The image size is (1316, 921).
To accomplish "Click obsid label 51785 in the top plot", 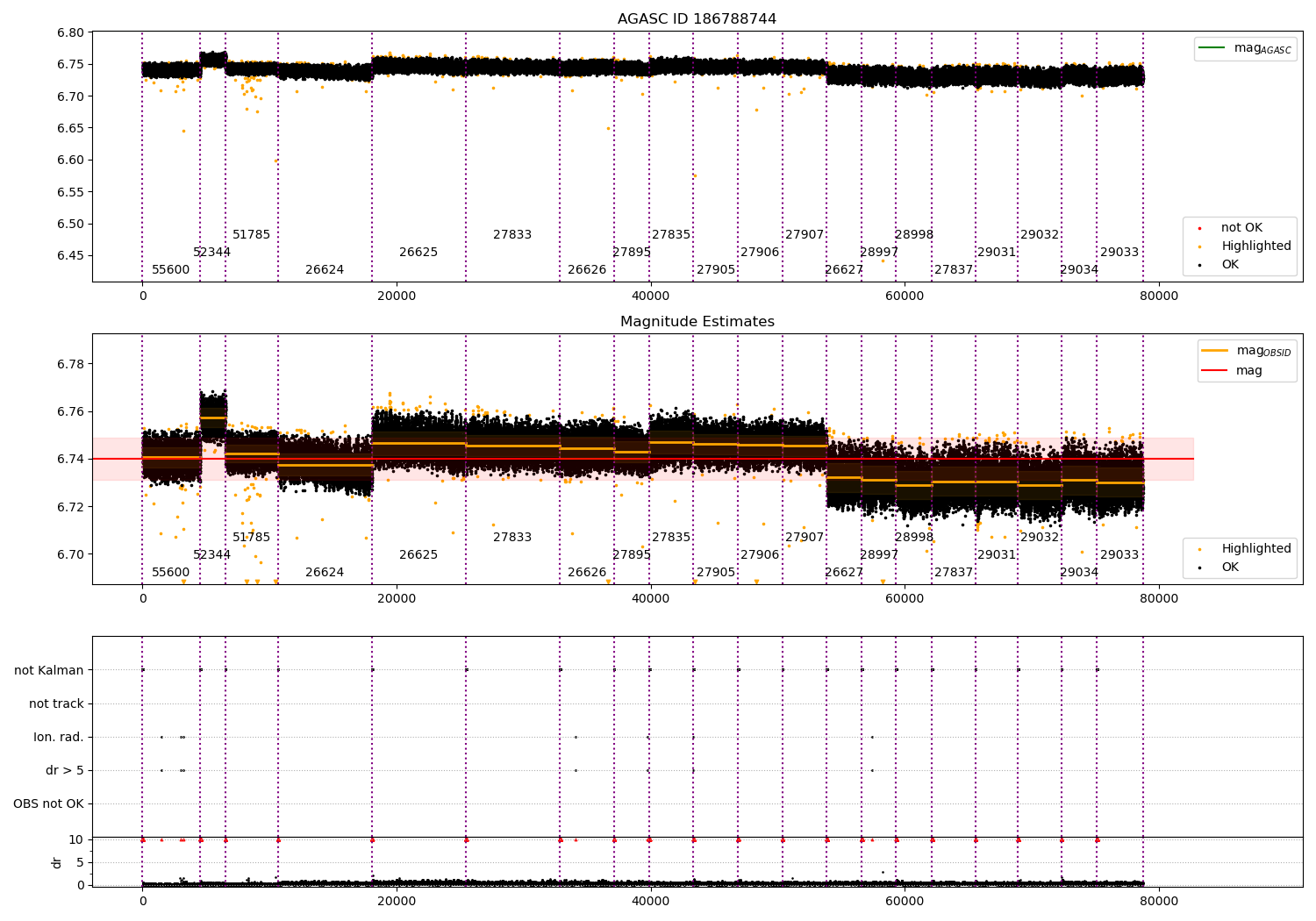I will [251, 235].
